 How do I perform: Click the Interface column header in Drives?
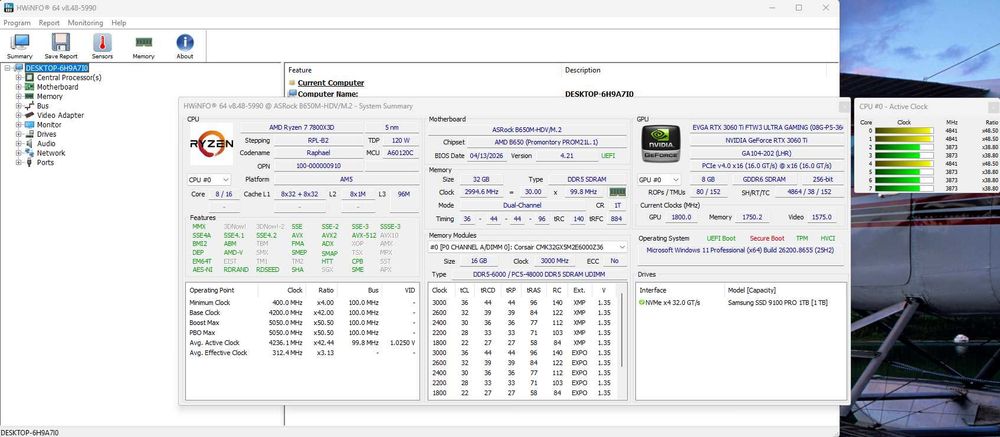point(652,290)
